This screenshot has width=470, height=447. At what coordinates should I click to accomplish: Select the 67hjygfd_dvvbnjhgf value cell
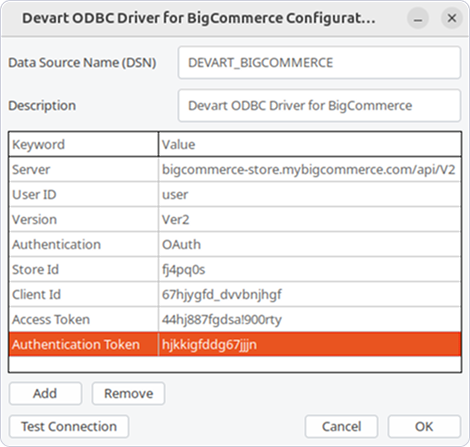pos(310,295)
